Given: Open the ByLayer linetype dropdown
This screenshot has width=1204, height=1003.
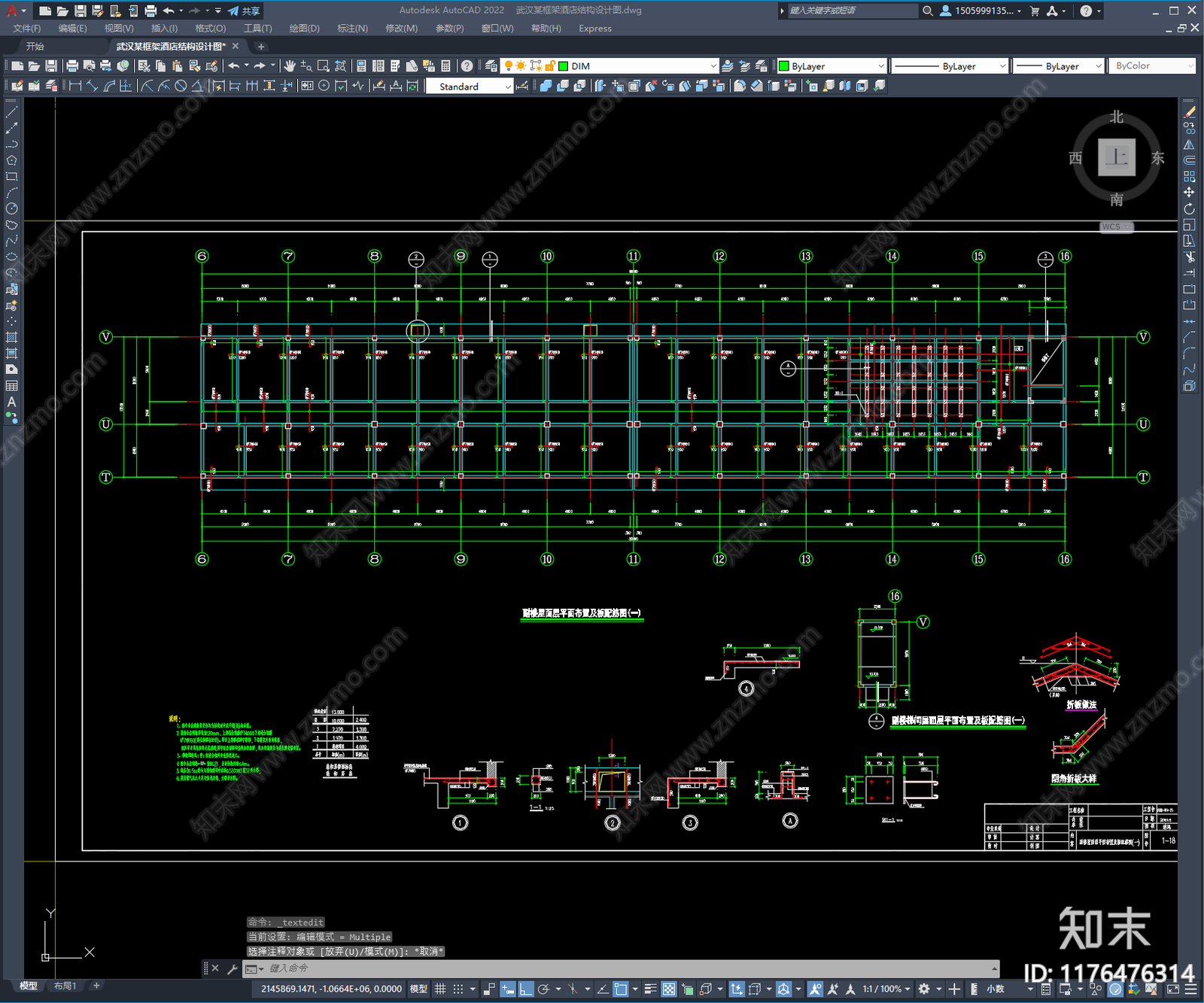Looking at the screenshot, I should (1002, 66).
